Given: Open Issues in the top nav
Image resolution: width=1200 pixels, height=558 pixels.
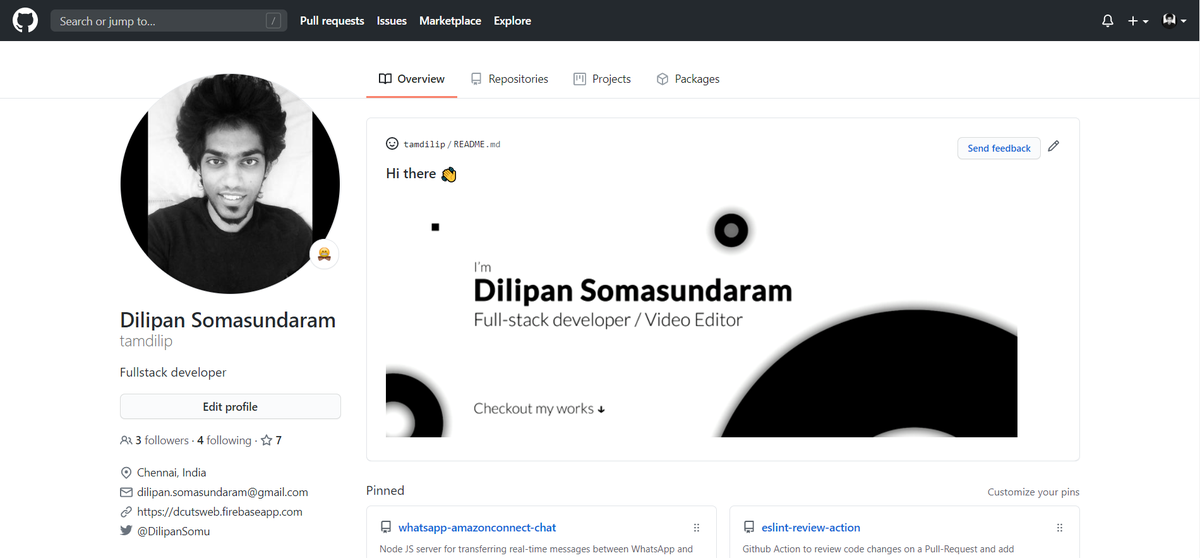Looking at the screenshot, I should click(392, 21).
